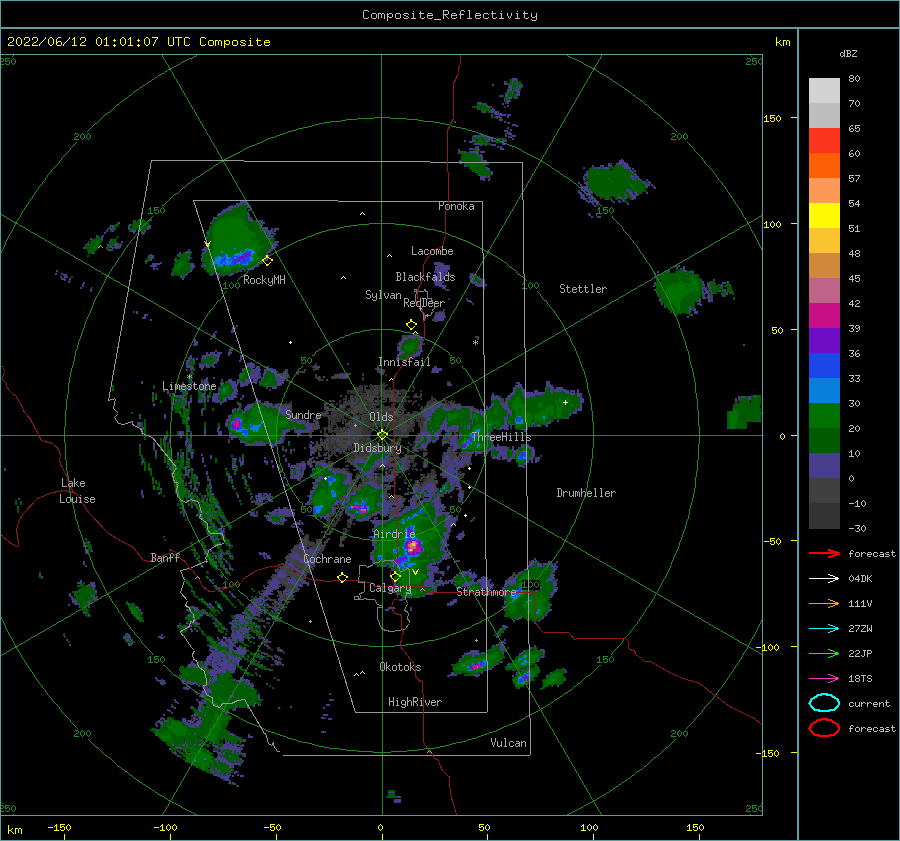
Task: Click the Composite_Reflectivity title
Action: click(450, 15)
